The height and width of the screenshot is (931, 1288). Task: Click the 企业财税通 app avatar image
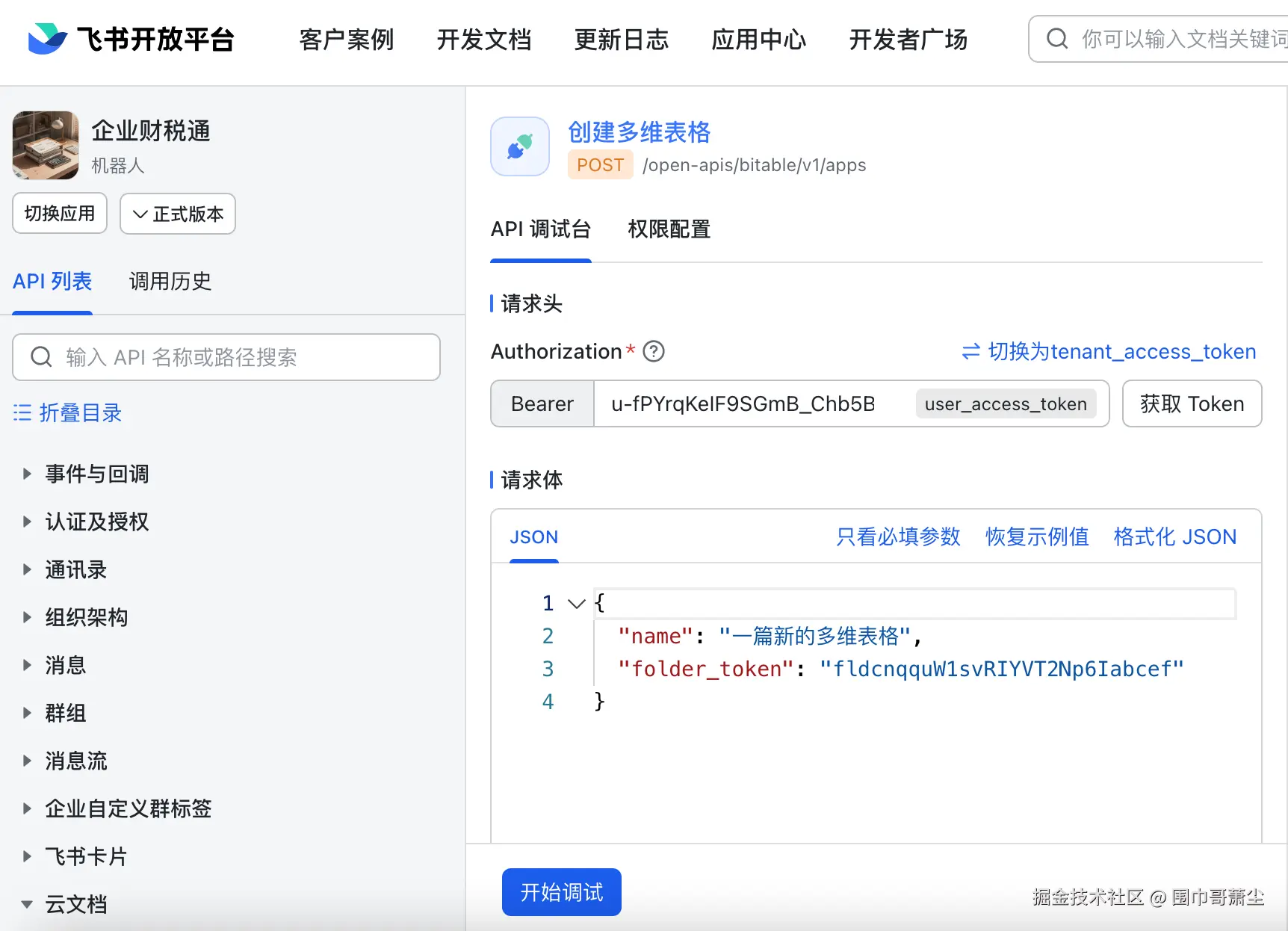[45, 146]
